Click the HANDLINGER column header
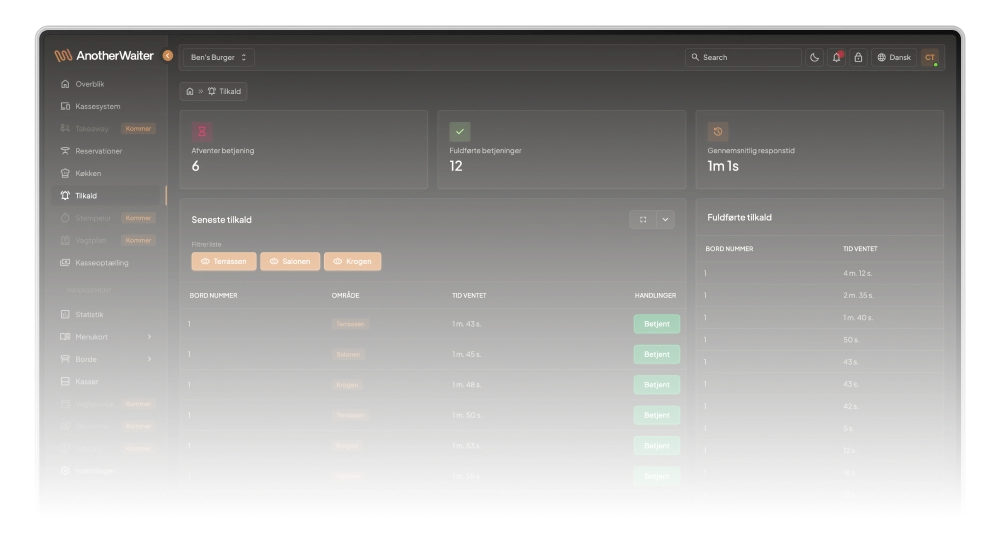This screenshot has width=1000, height=533. click(655, 295)
